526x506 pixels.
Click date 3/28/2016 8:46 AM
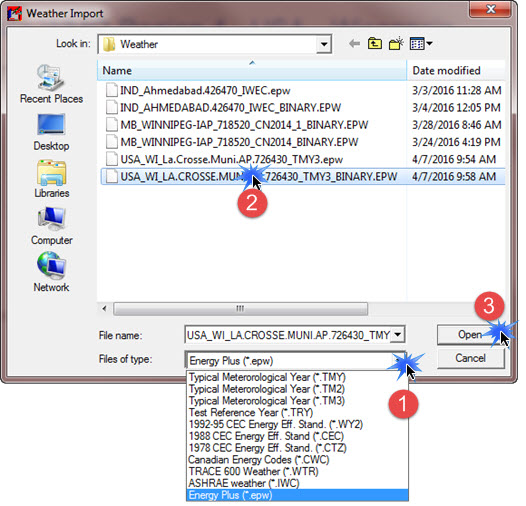pyautogui.click(x=457, y=125)
